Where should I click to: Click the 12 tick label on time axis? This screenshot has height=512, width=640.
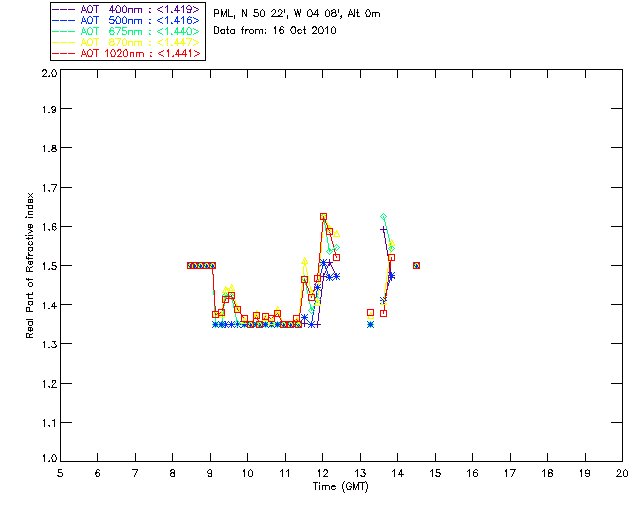322,473
